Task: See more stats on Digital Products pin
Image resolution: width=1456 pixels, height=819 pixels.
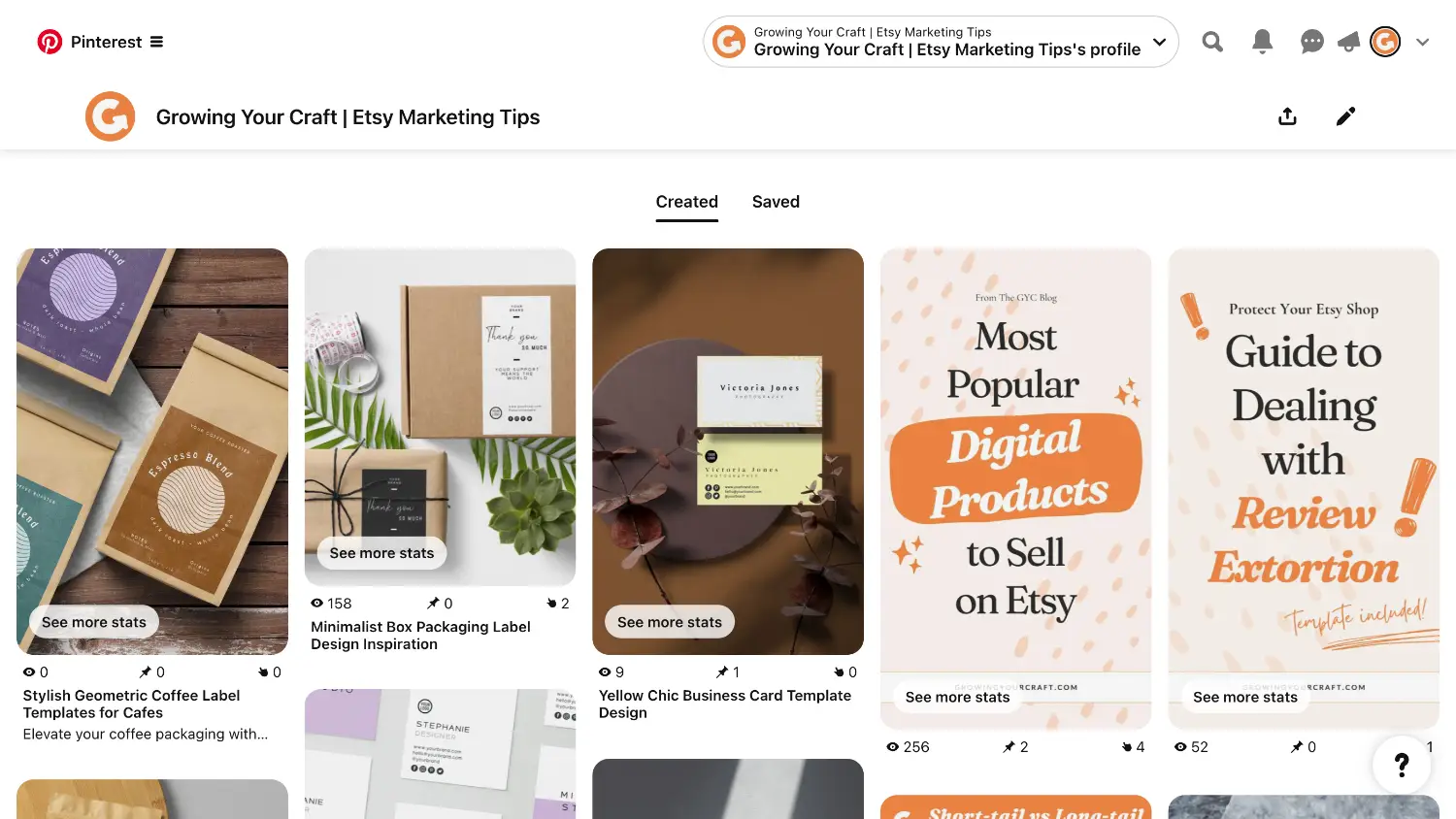Action: pos(957,697)
